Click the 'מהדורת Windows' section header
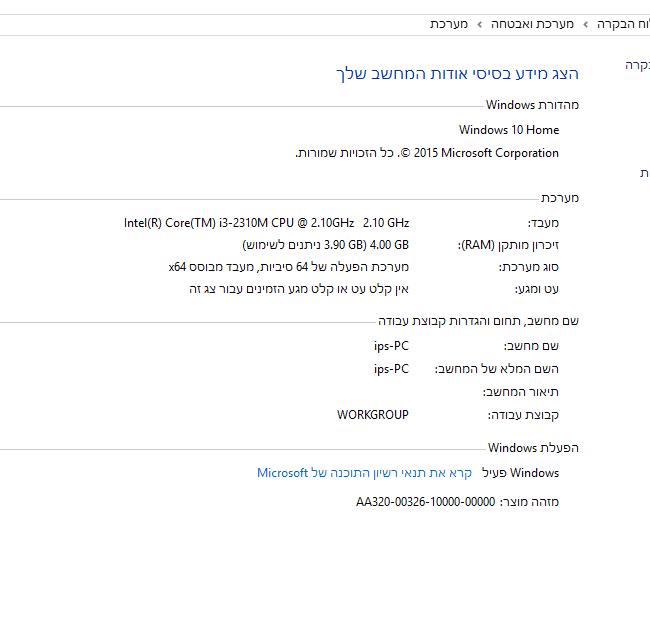The width and height of the screenshot is (650, 631). click(x=532, y=105)
